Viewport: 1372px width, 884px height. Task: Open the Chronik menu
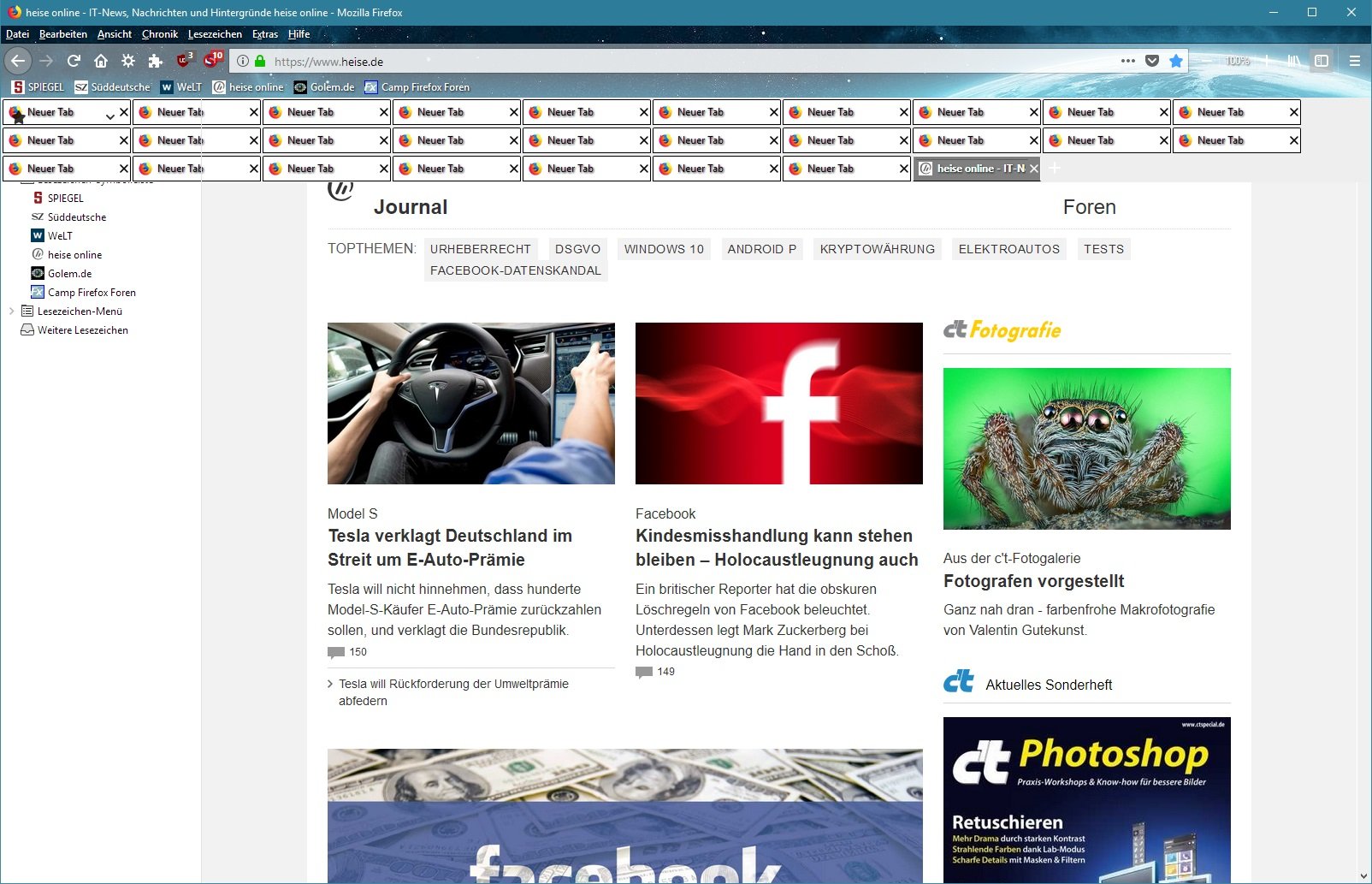(159, 34)
